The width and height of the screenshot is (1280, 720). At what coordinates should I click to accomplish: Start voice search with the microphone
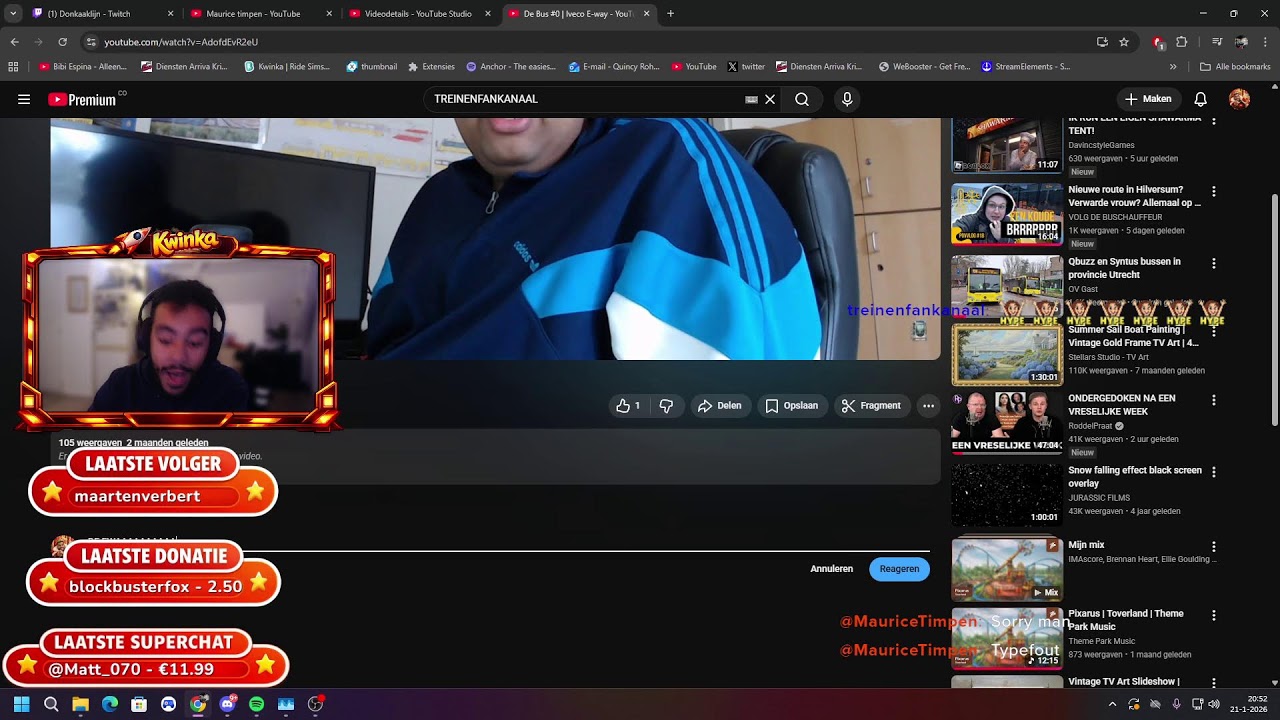pos(847,99)
